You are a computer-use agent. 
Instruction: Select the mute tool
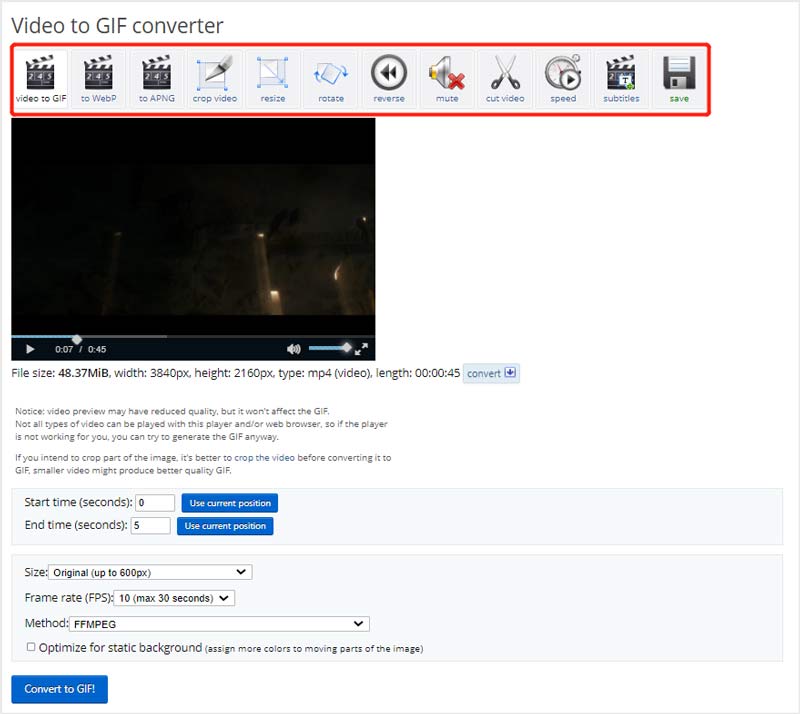(x=446, y=78)
